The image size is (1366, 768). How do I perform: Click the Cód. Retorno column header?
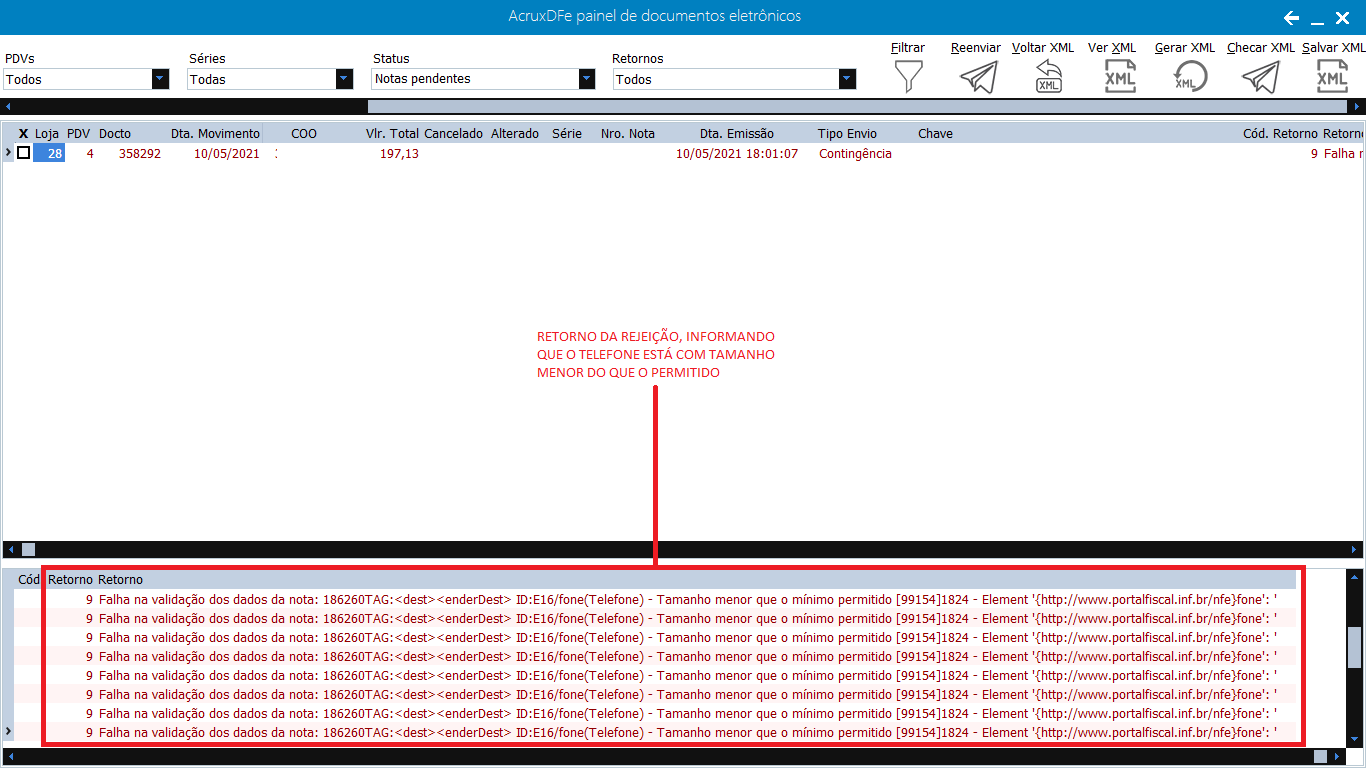[x=1280, y=133]
